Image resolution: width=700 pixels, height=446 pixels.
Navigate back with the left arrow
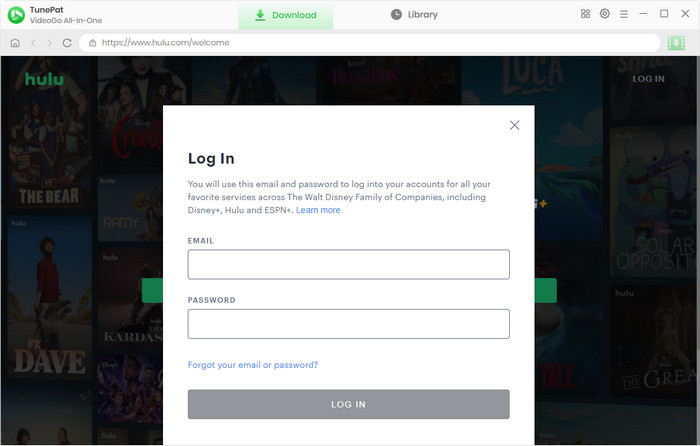point(33,43)
